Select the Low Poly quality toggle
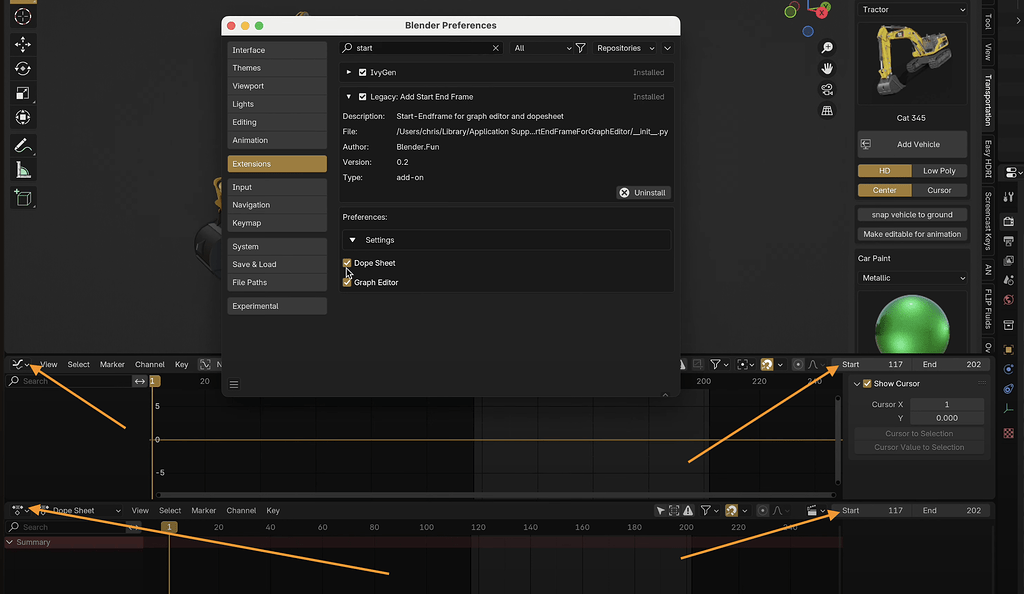 coord(939,171)
